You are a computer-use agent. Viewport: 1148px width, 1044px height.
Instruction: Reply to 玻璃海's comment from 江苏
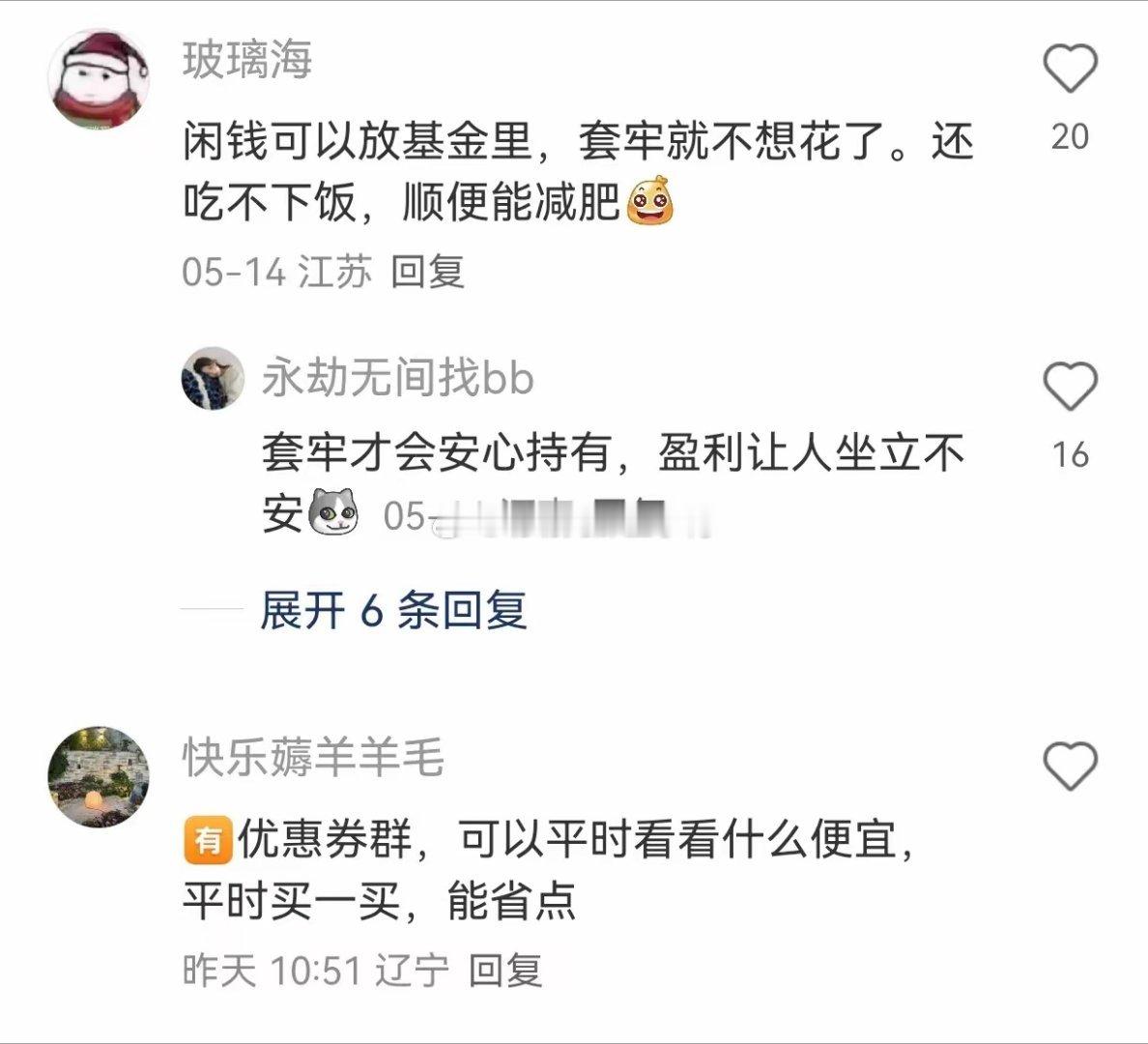(x=427, y=272)
